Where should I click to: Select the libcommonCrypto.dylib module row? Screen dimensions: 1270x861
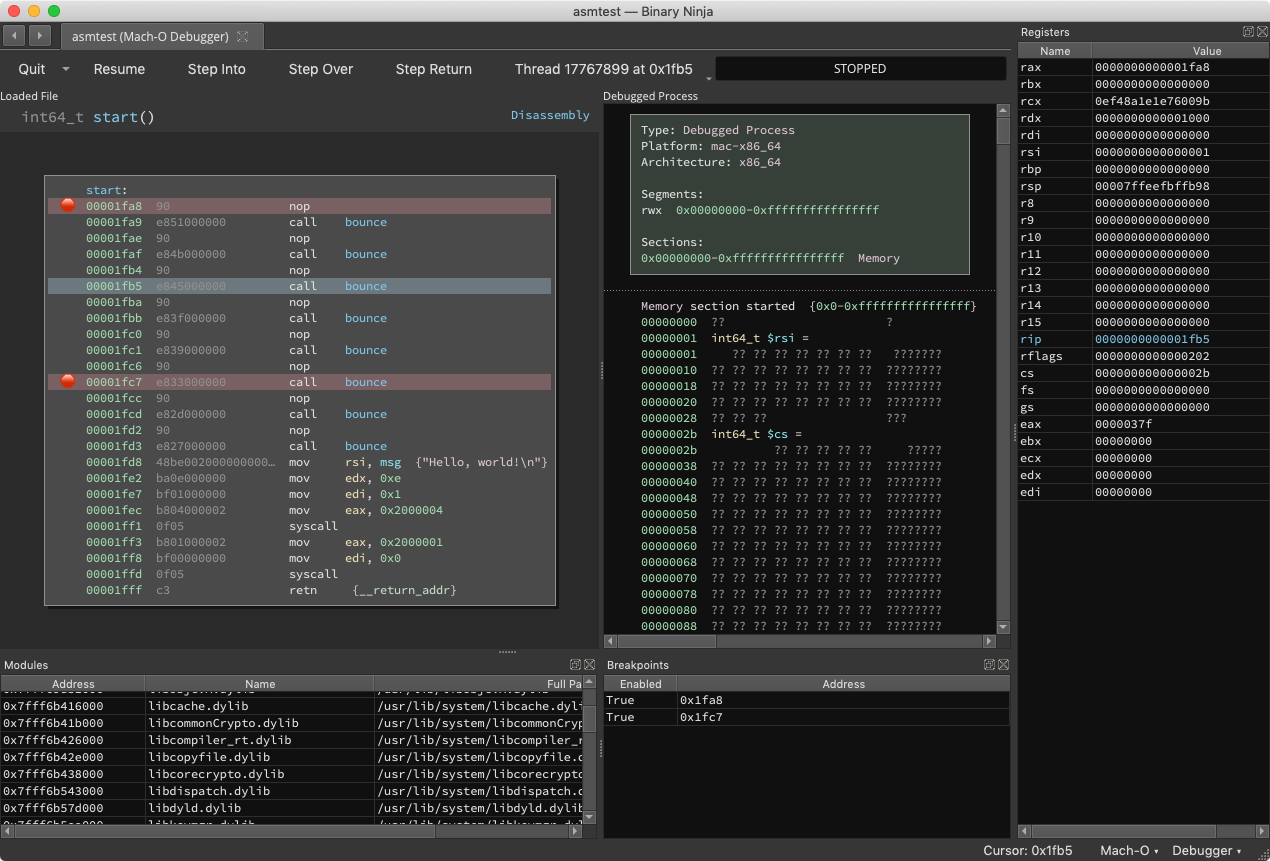point(291,723)
